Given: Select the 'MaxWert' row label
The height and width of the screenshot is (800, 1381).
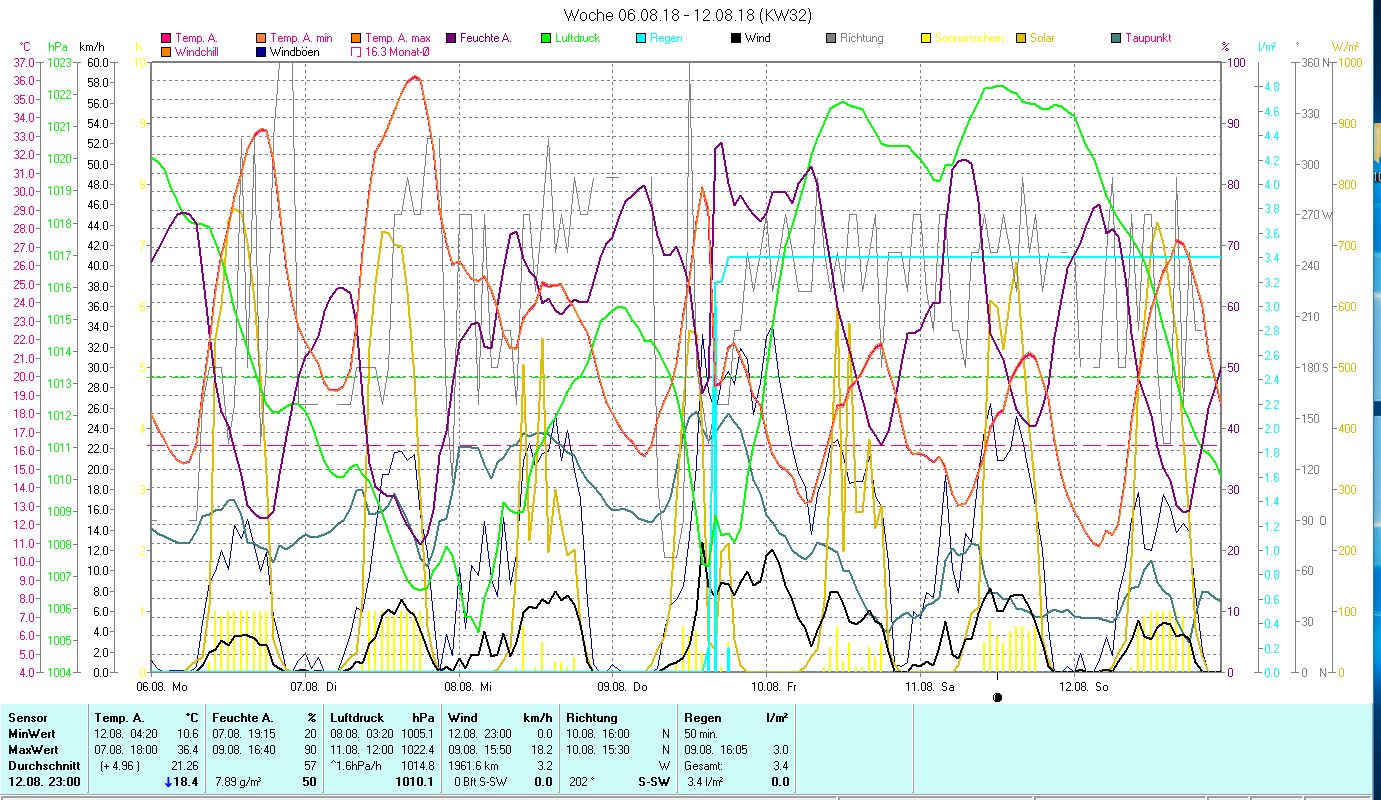Looking at the screenshot, I should [x=32, y=750].
